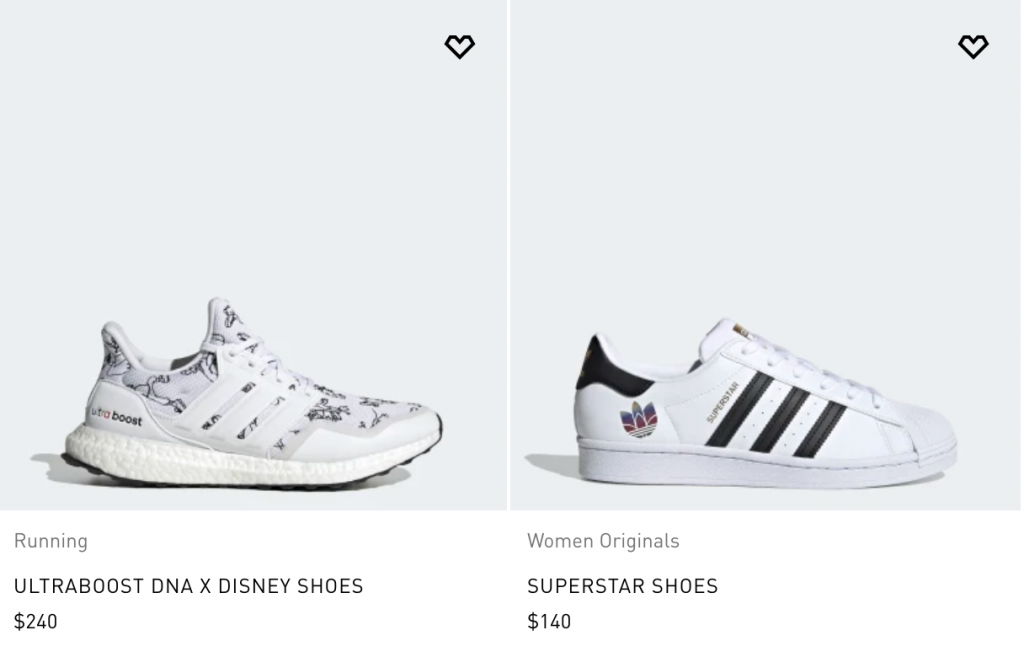Click the "ultra boost" logo on the heel
The image size is (1024, 657).
coord(116,415)
